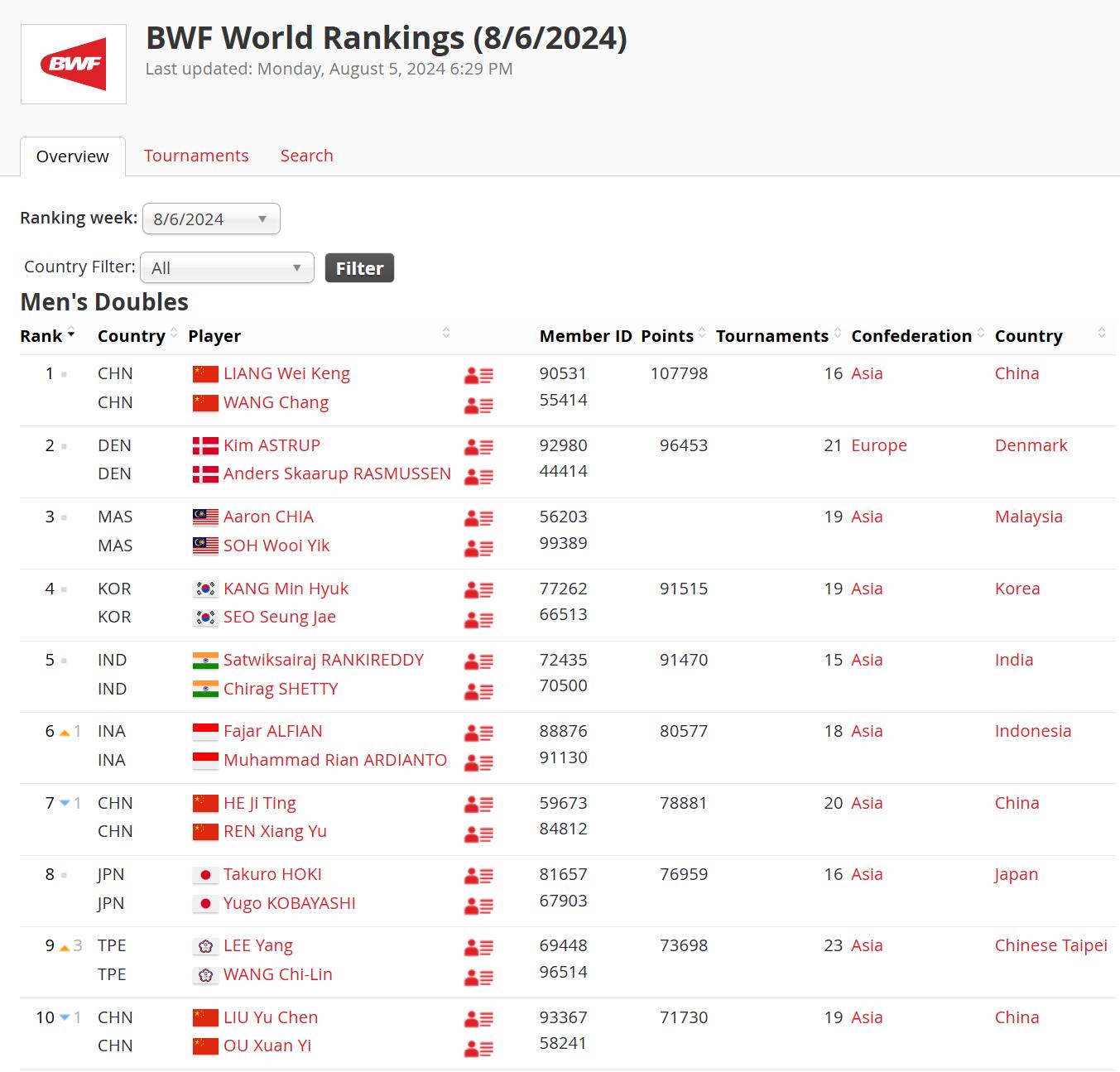Open profile icon for WANG Chi-Lin
The image size is (1120, 1072).
click(x=478, y=977)
